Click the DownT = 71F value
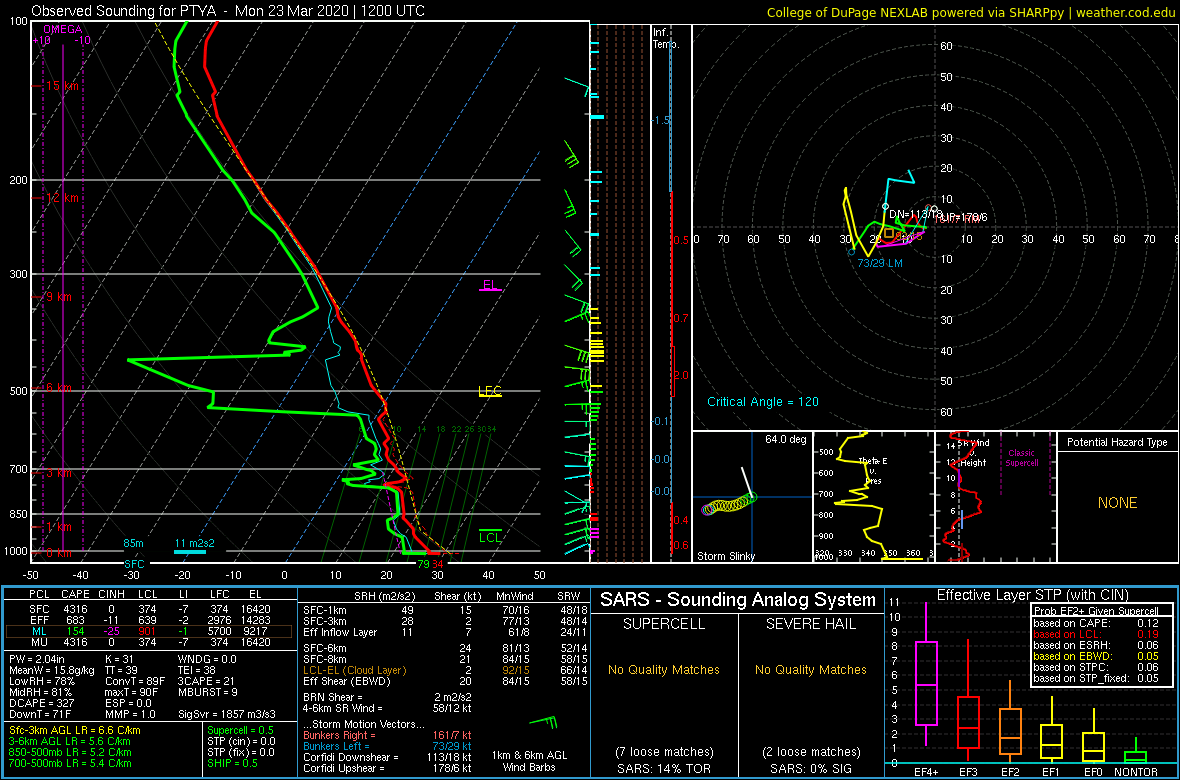This screenshot has height=780, width=1180. [38, 712]
